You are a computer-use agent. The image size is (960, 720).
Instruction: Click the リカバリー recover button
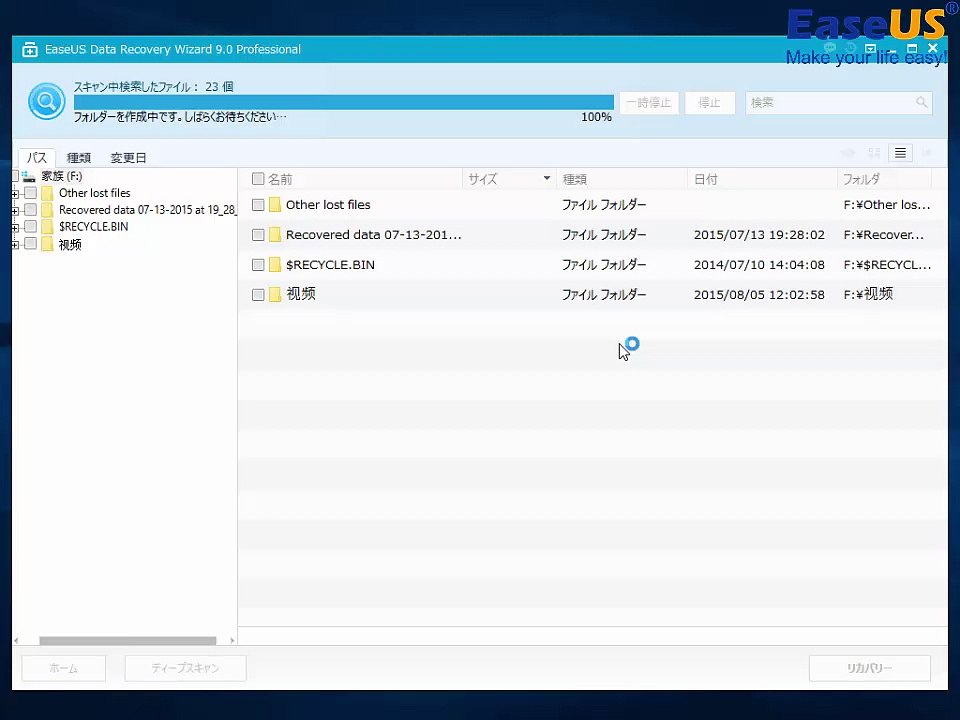click(869, 668)
